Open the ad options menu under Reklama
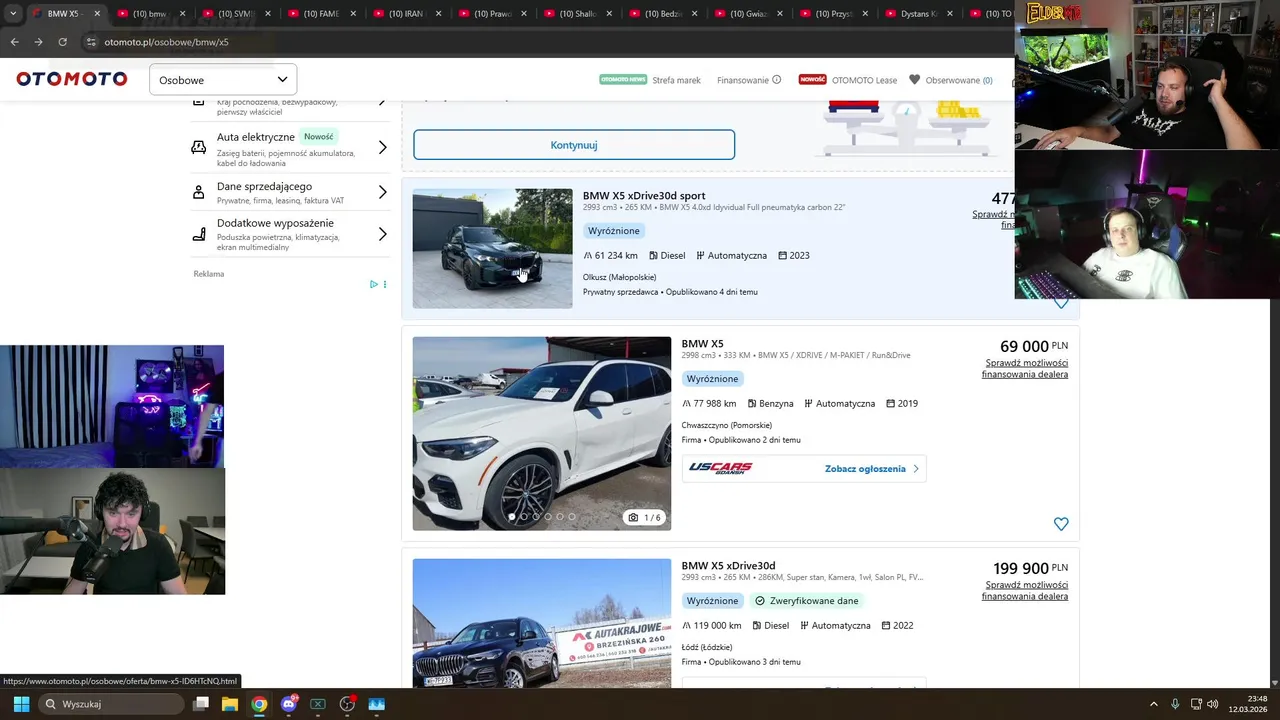1280x720 pixels. pyautogui.click(x=385, y=284)
